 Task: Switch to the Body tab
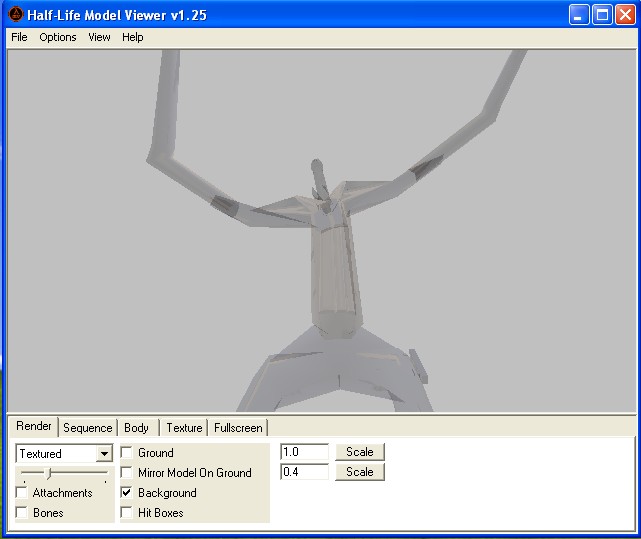coord(136,428)
